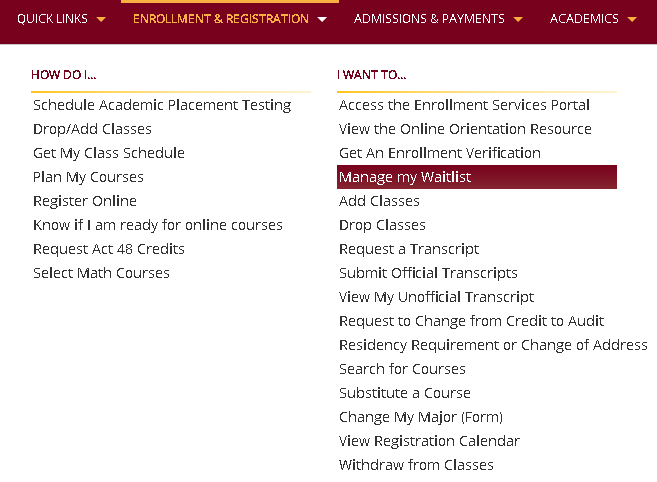Screen dimensions: 657x482
Task: Choose Request a Transcript link
Action: pos(409,249)
